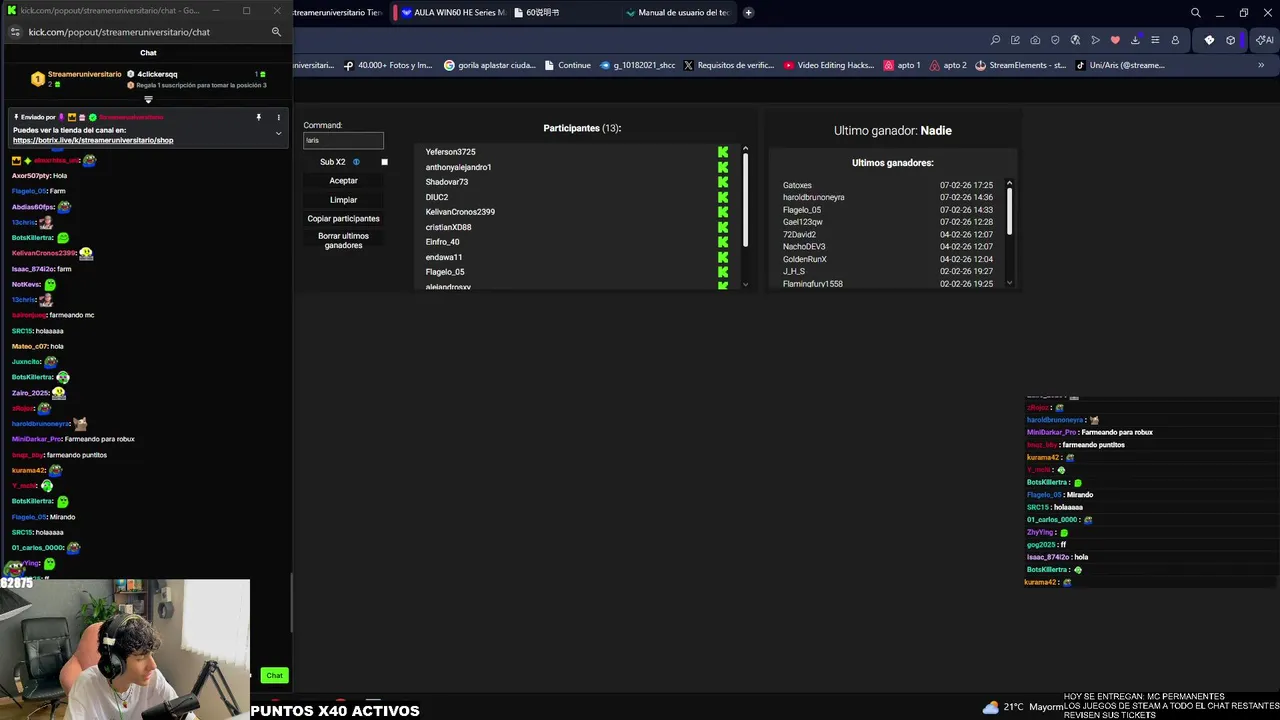
Task: Click participants list scroll-up arrow
Action: coord(745,149)
